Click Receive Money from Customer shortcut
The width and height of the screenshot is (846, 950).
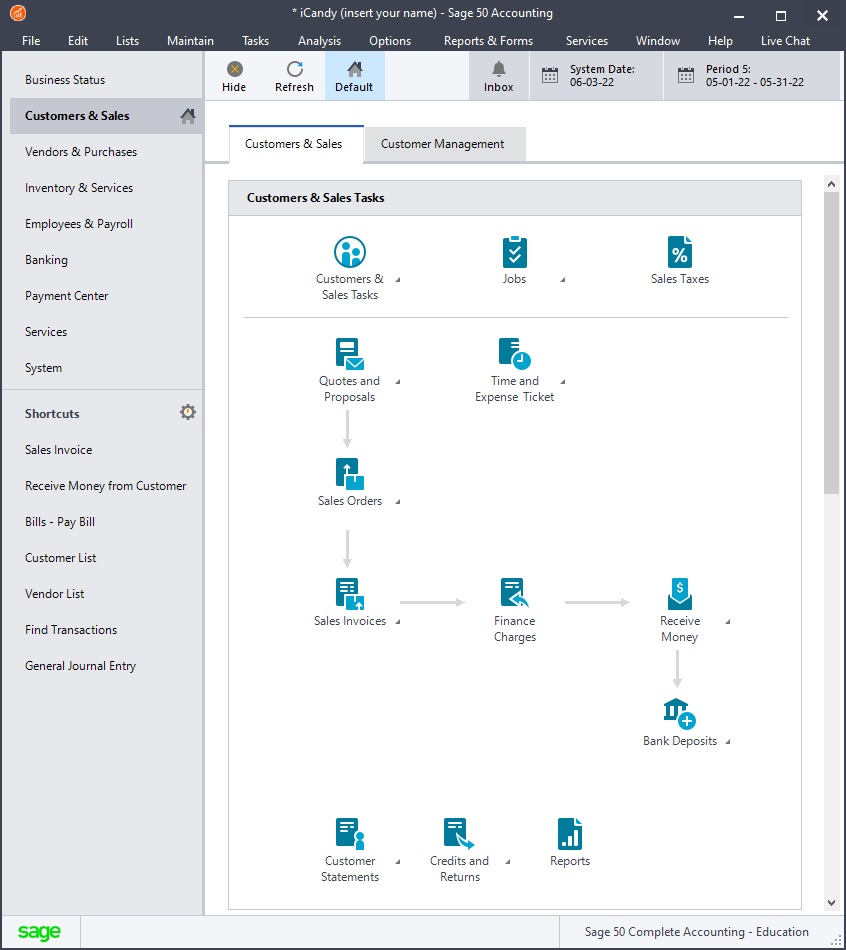tap(105, 485)
